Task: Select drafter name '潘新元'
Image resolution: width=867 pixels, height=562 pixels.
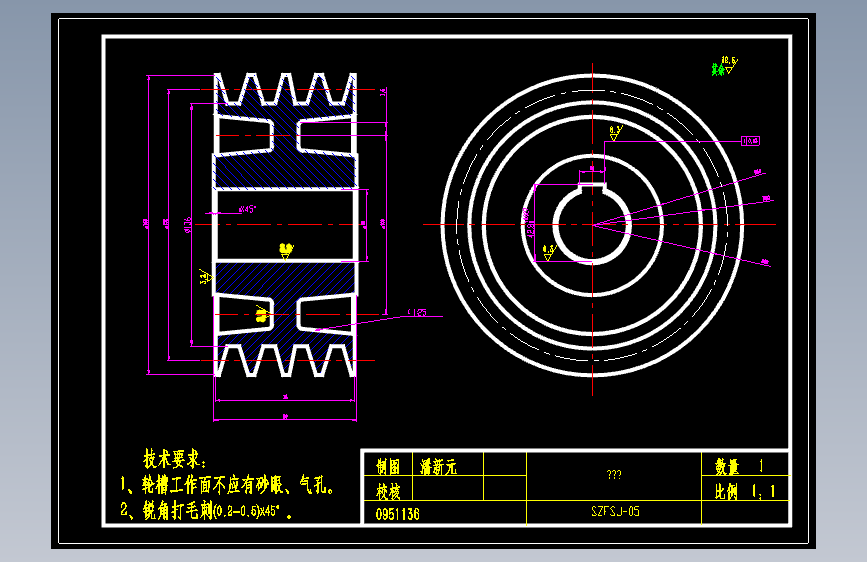Action: 438,467
